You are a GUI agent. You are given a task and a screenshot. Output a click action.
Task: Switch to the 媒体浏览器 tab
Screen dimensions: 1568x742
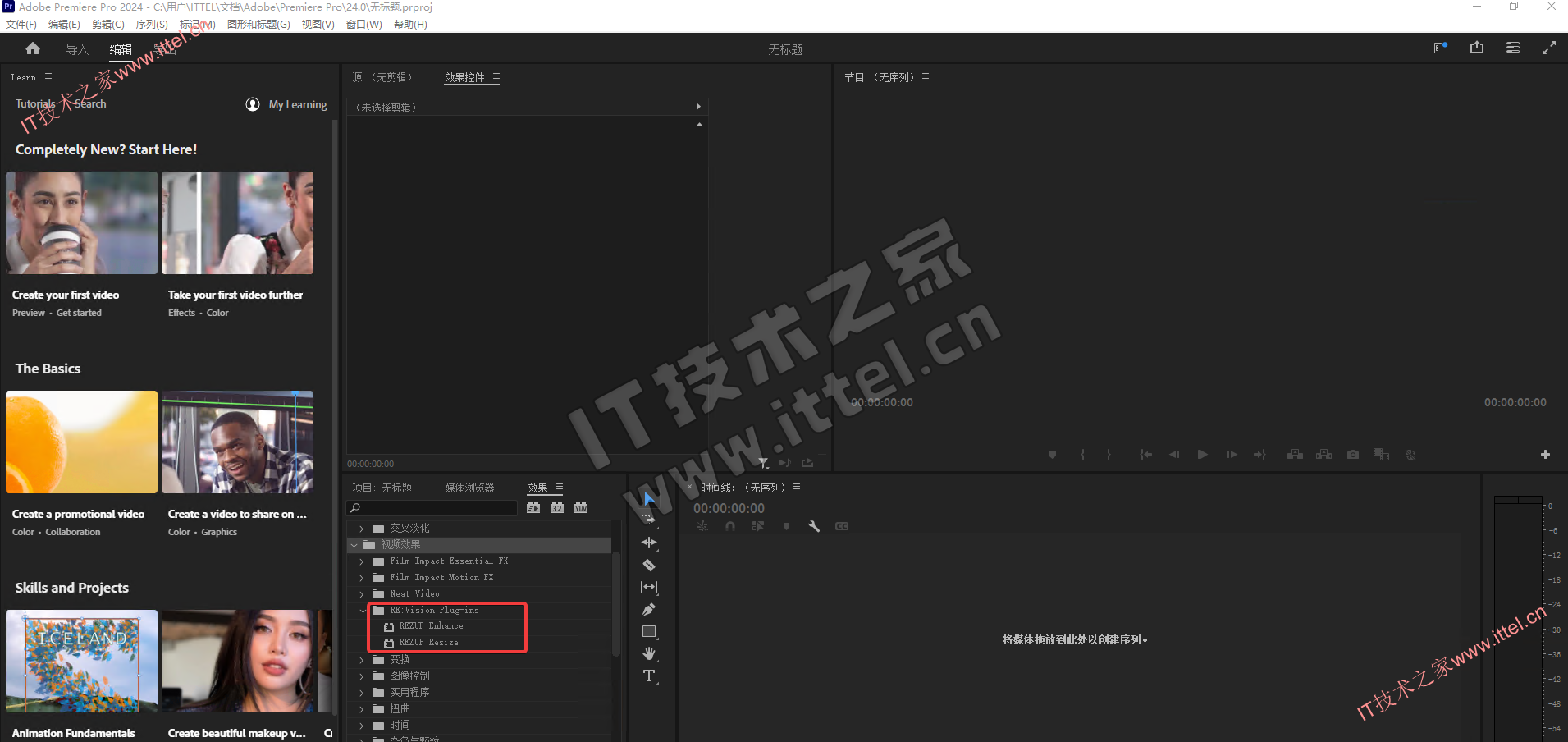tap(469, 488)
